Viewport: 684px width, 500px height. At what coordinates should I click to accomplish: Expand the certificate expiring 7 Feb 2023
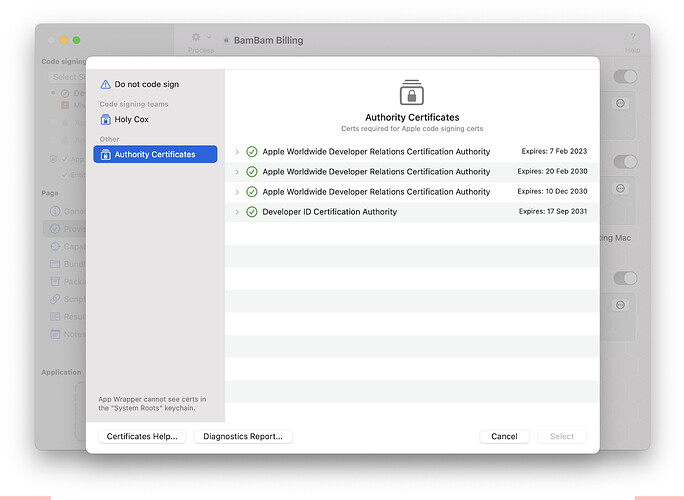pyautogui.click(x=237, y=152)
